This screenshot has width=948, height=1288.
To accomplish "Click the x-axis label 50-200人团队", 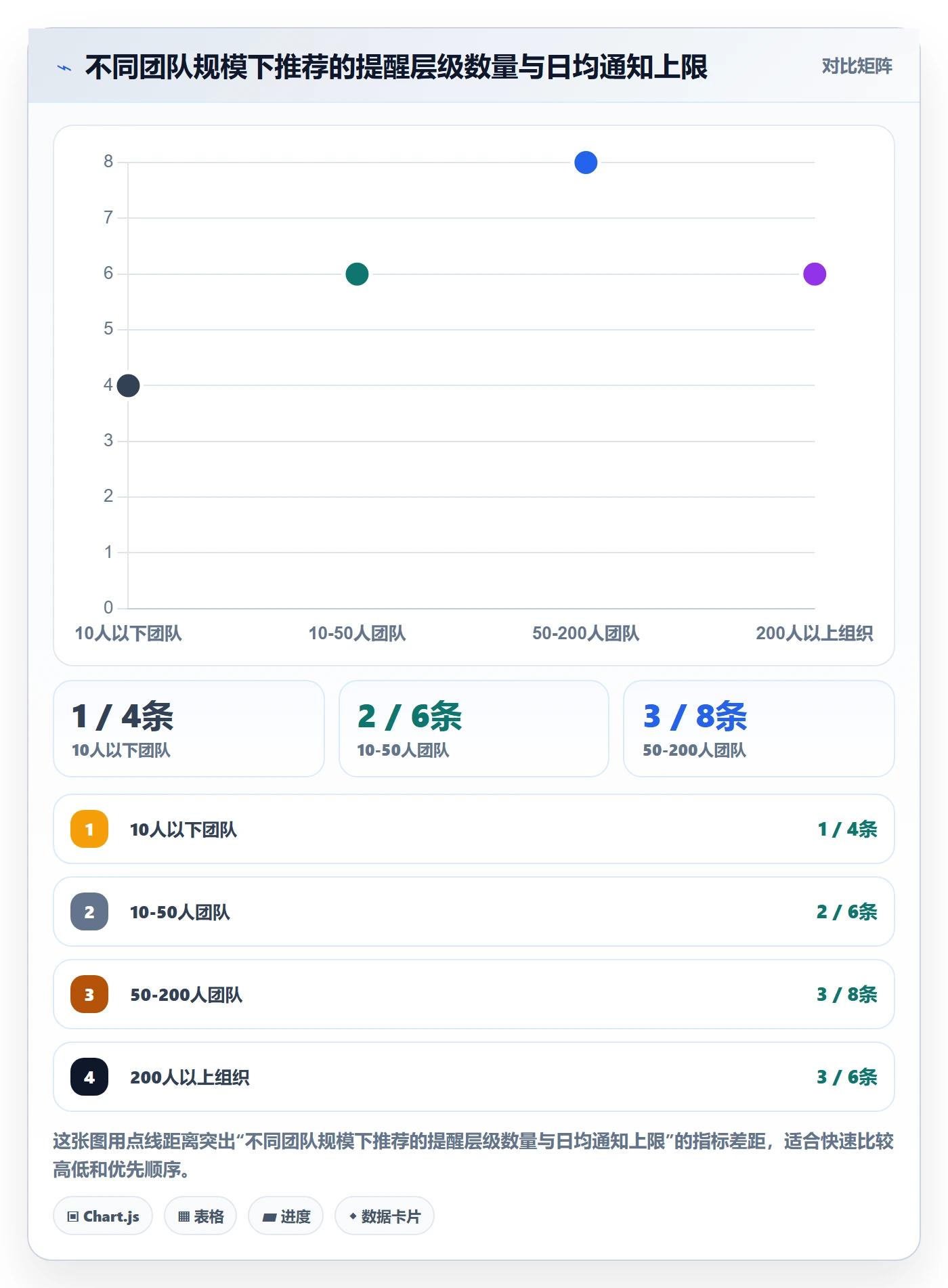I will coord(586,633).
